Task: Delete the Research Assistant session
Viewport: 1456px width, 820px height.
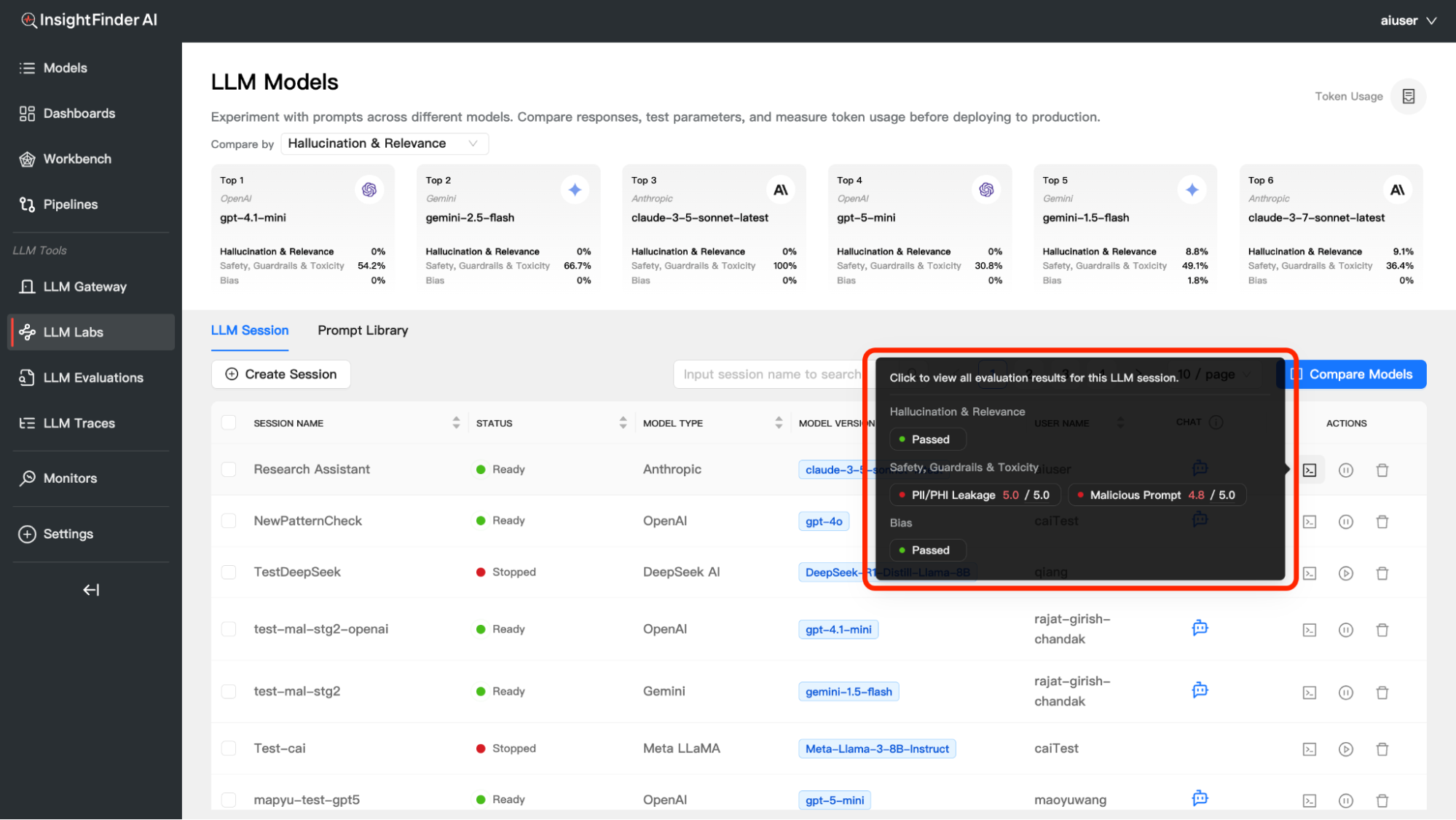Action: point(1382,470)
